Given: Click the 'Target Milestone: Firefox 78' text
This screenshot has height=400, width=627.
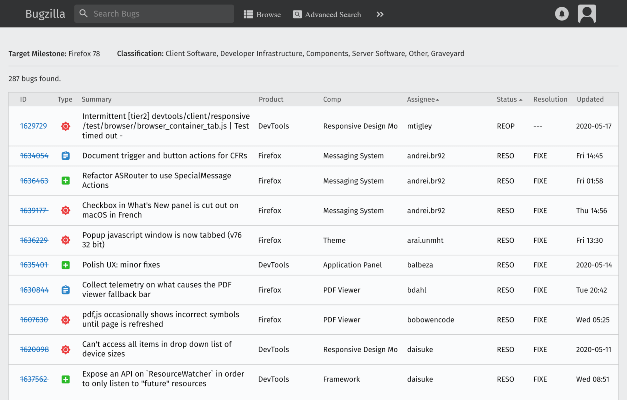Looking at the screenshot, I should 54,54.
